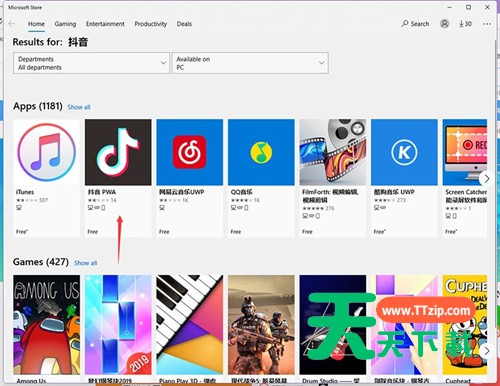Click the 酷狗音乐 UWP title text
The height and width of the screenshot is (386, 500).
[394, 192]
